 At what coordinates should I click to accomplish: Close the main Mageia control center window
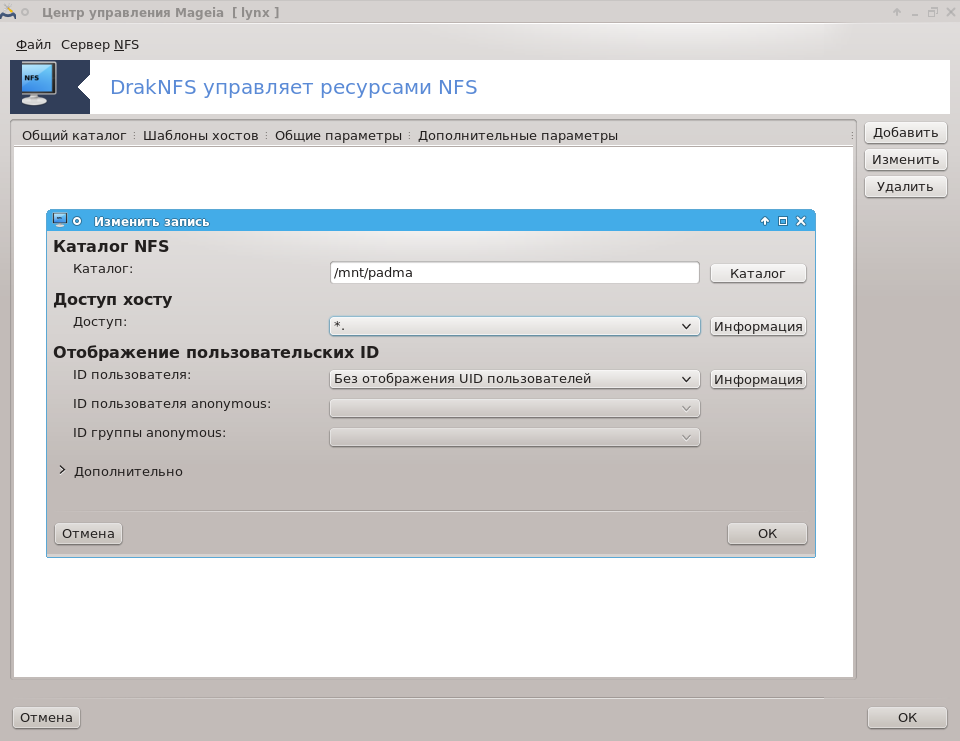click(951, 12)
